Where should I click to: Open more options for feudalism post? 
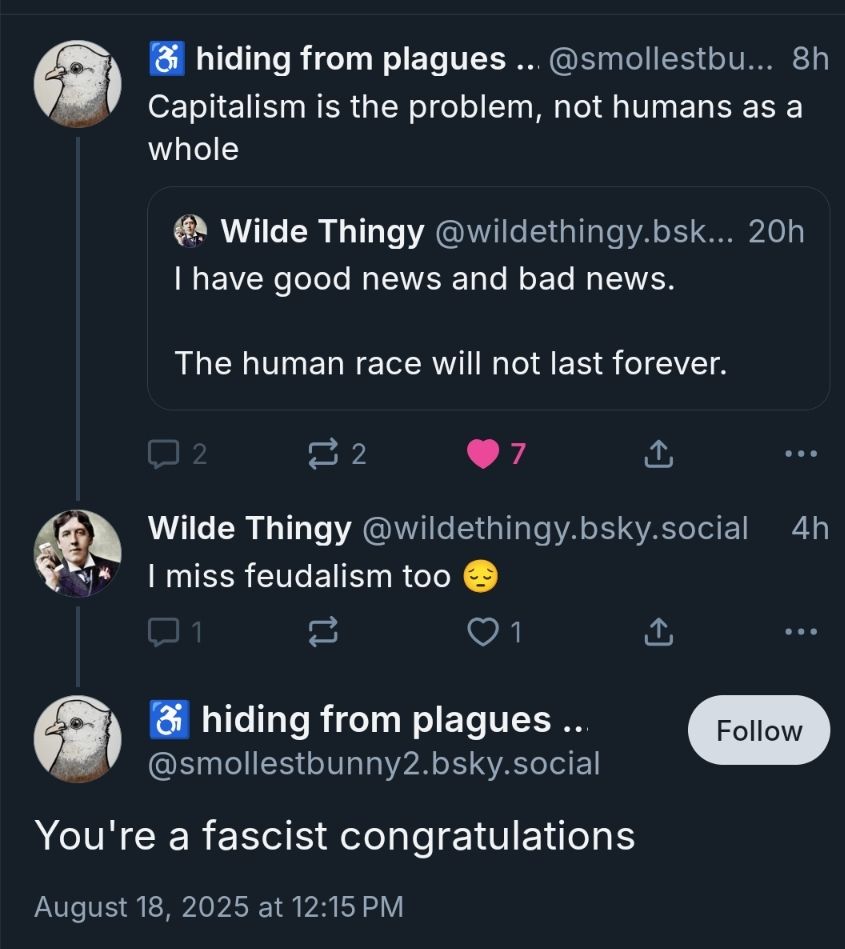tap(801, 631)
